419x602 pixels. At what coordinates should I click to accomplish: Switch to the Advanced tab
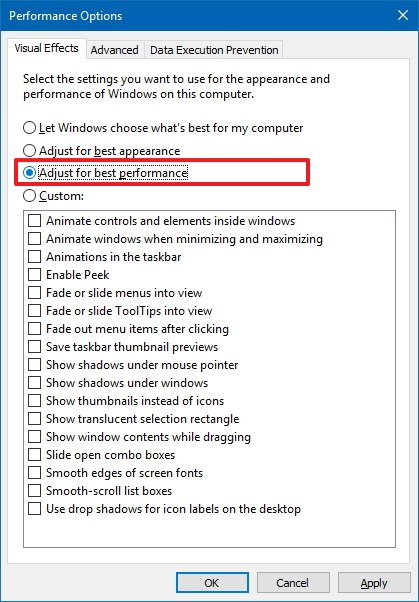coord(114,50)
